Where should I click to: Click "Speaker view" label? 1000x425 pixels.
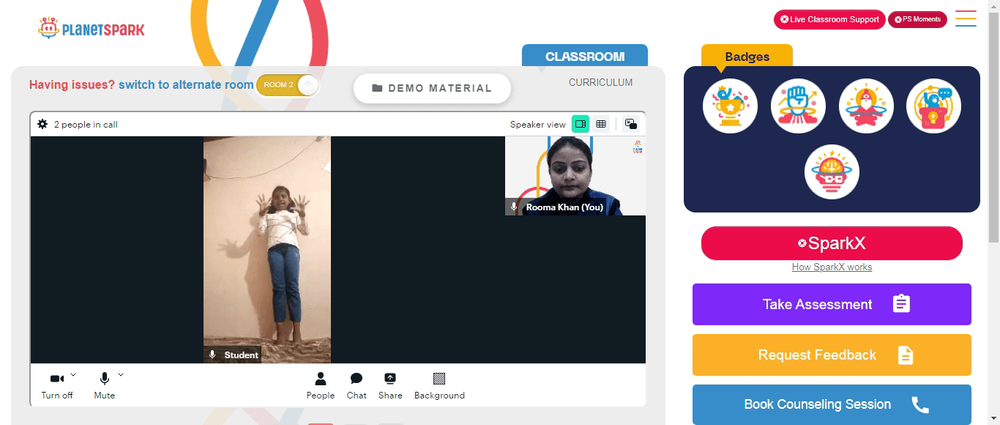coord(538,124)
